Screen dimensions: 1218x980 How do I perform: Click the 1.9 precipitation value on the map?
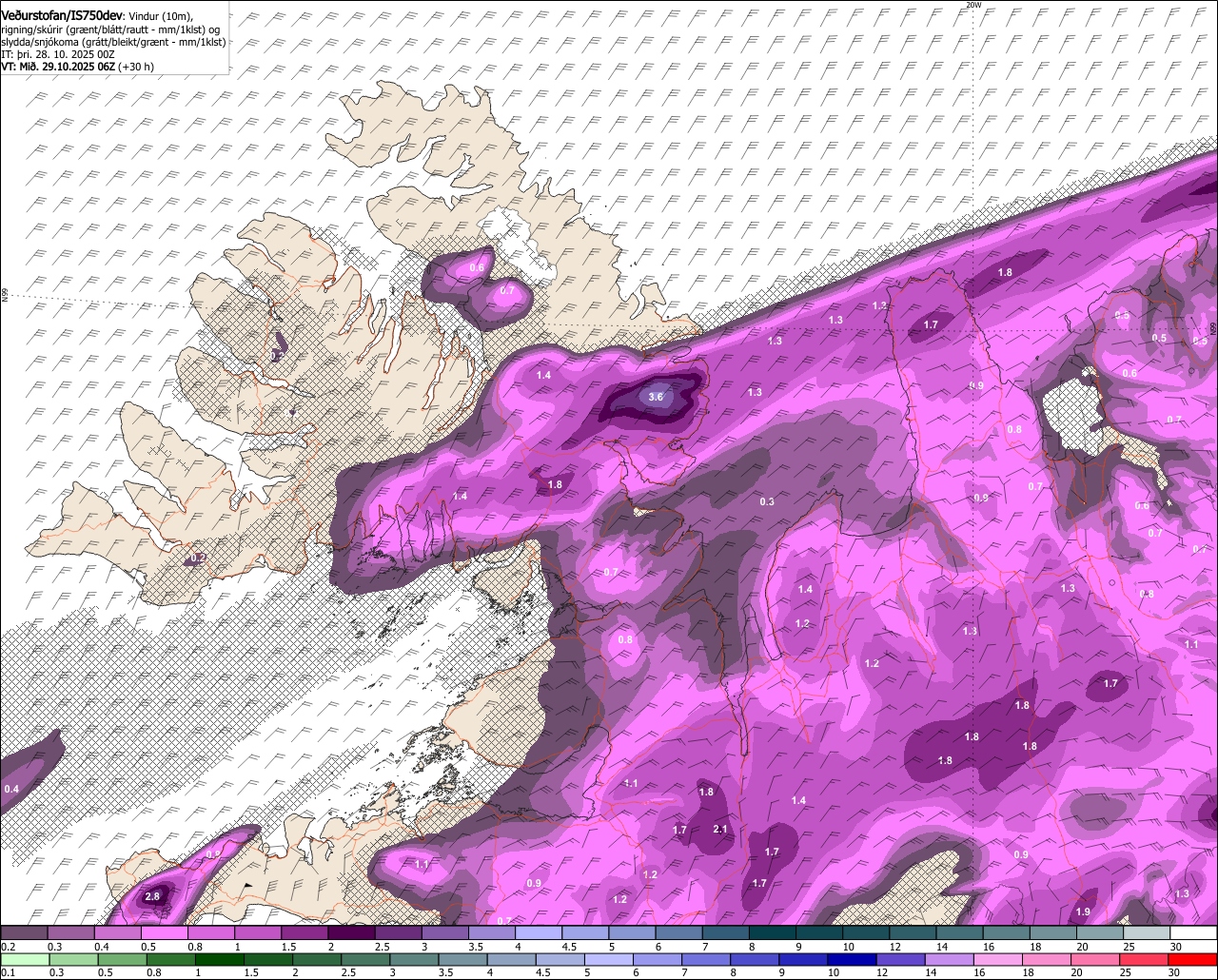coord(1083,912)
